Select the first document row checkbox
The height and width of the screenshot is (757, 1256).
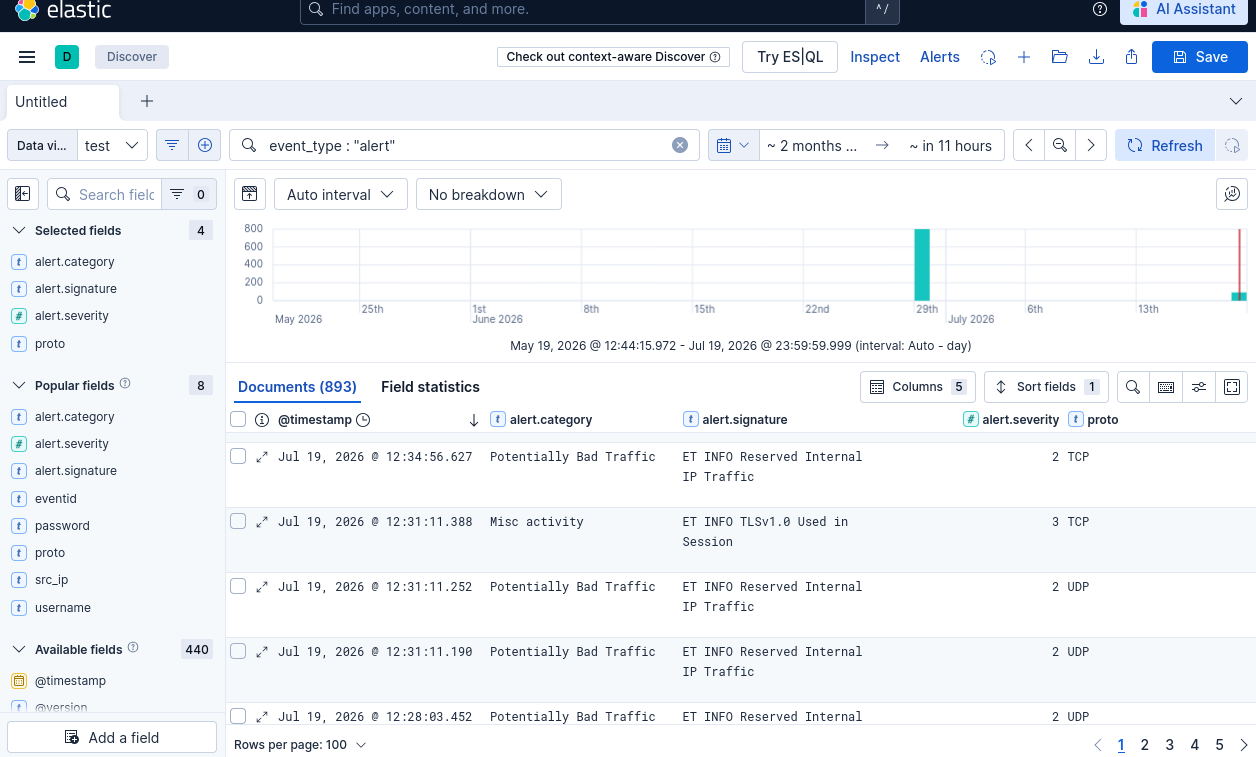click(238, 456)
